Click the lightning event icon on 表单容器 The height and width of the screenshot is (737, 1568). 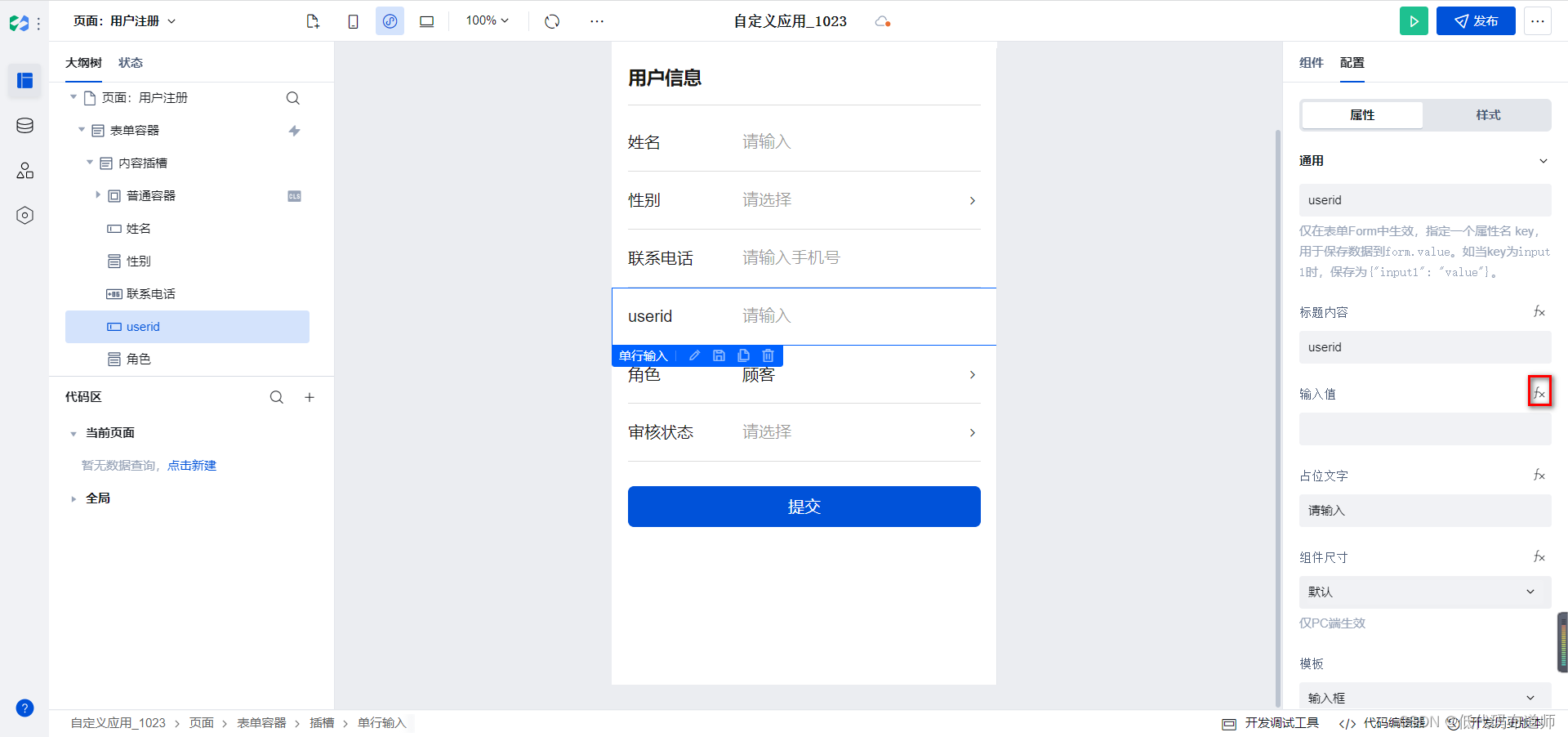click(294, 131)
